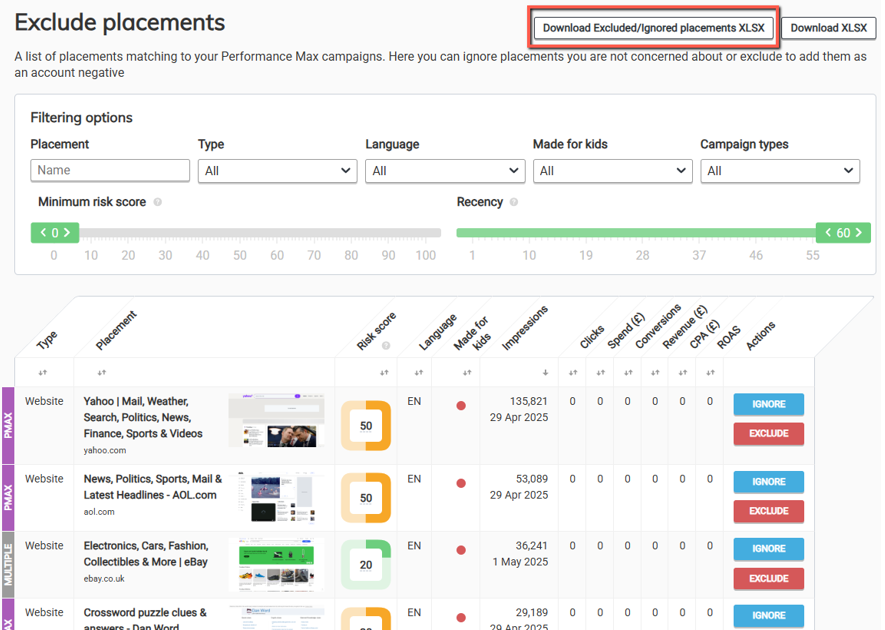
Task: Sort table by Language column
Action: 415,372
